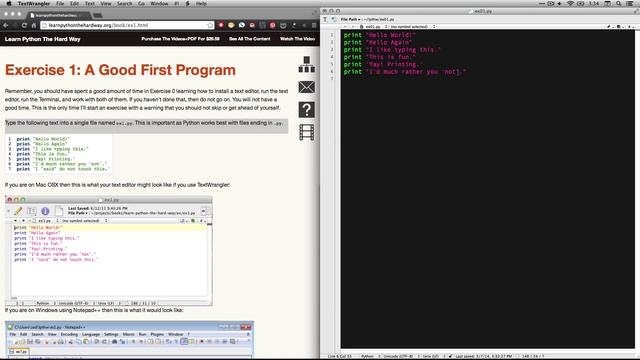Open the Search menu
This screenshot has height=360, width=640.
(x=124, y=3)
